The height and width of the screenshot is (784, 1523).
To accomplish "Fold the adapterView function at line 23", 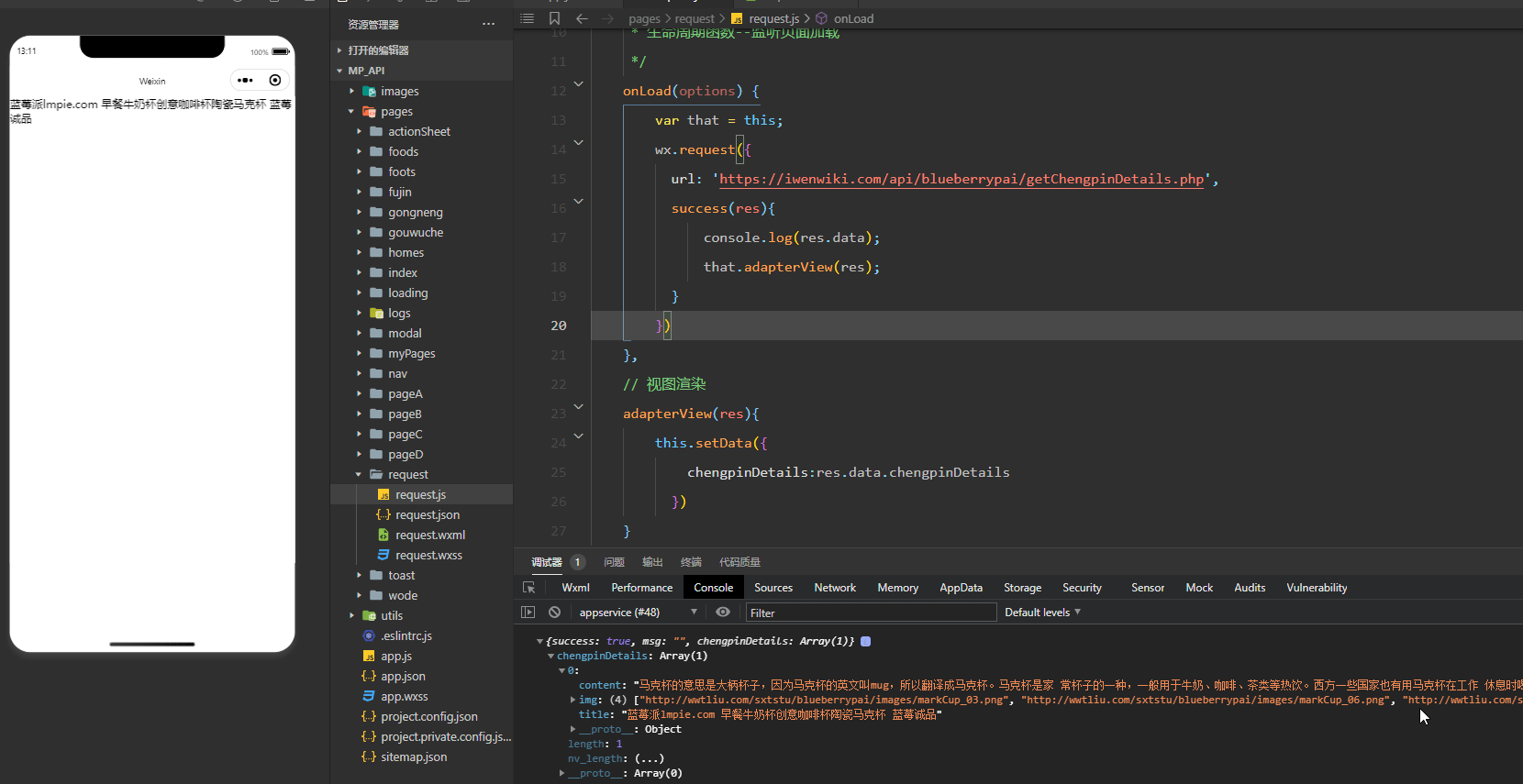I will 579,407.
